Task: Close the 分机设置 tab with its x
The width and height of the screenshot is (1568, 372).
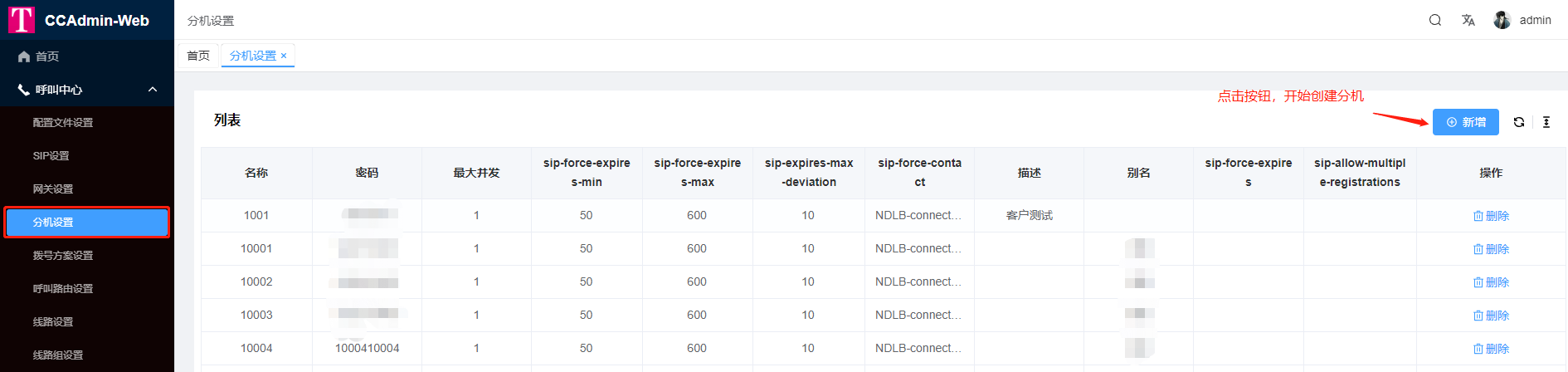Action: [284, 56]
